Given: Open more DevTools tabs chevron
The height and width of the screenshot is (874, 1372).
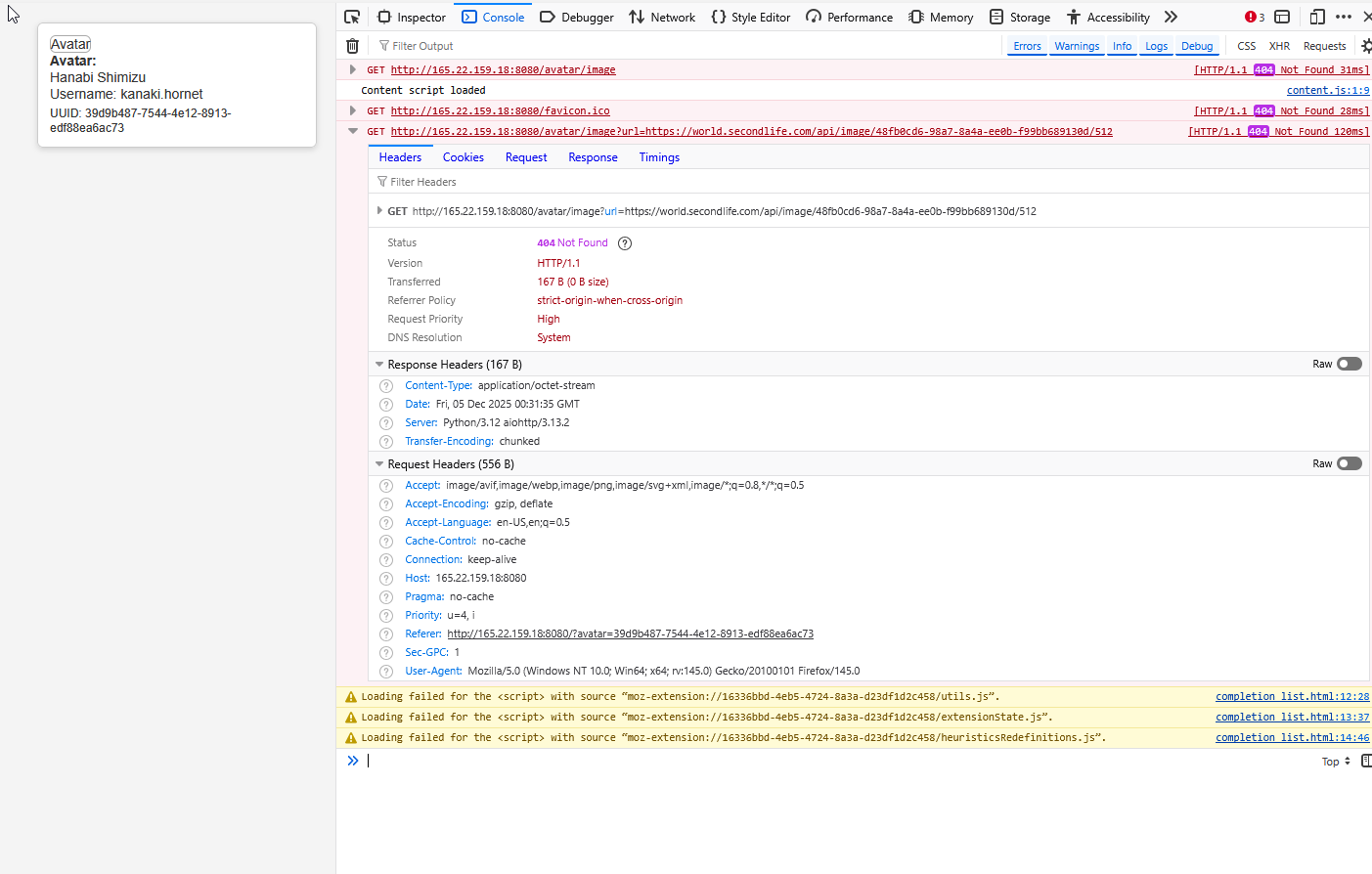Looking at the screenshot, I should click(1171, 17).
